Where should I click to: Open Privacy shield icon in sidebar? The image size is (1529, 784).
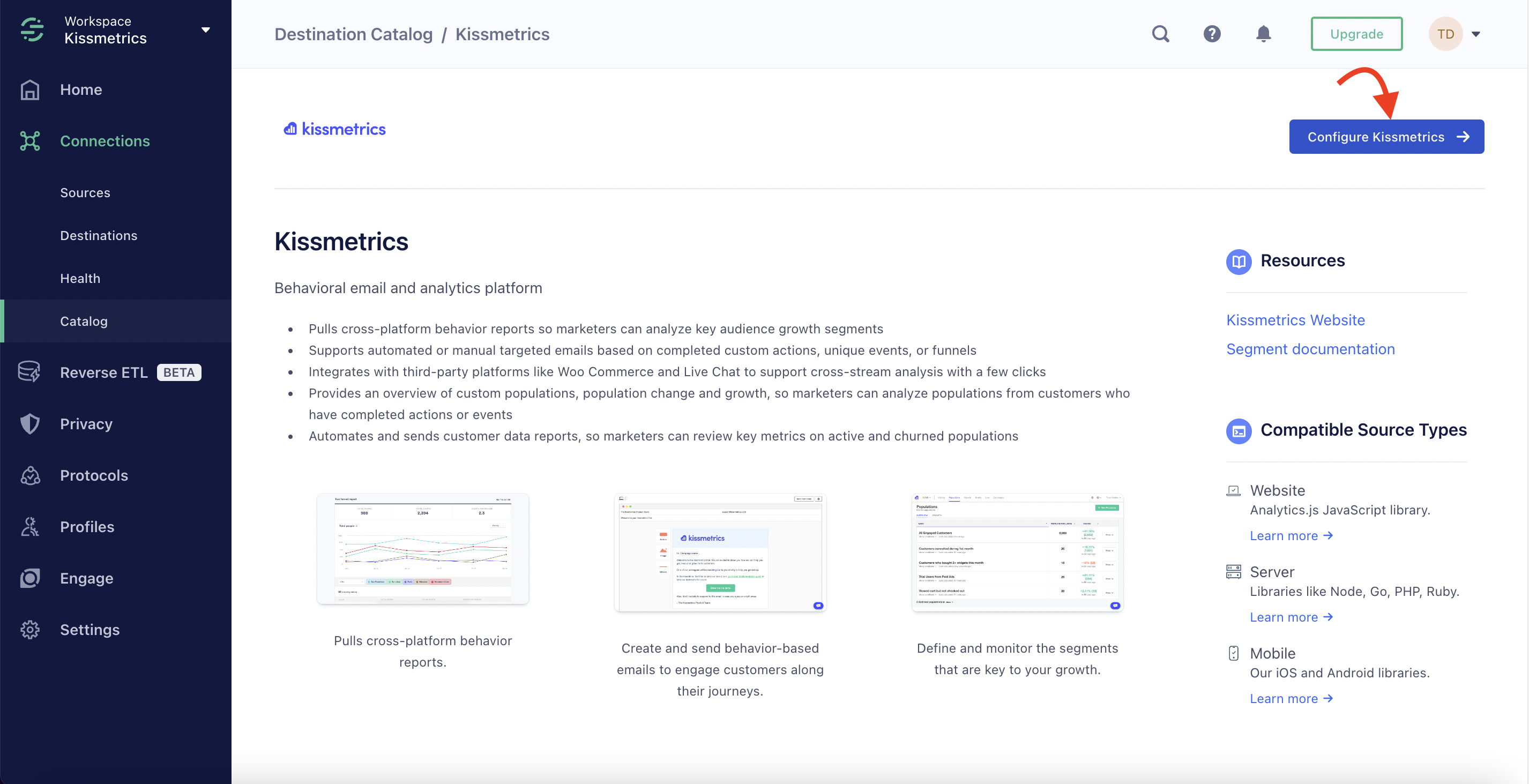point(29,424)
